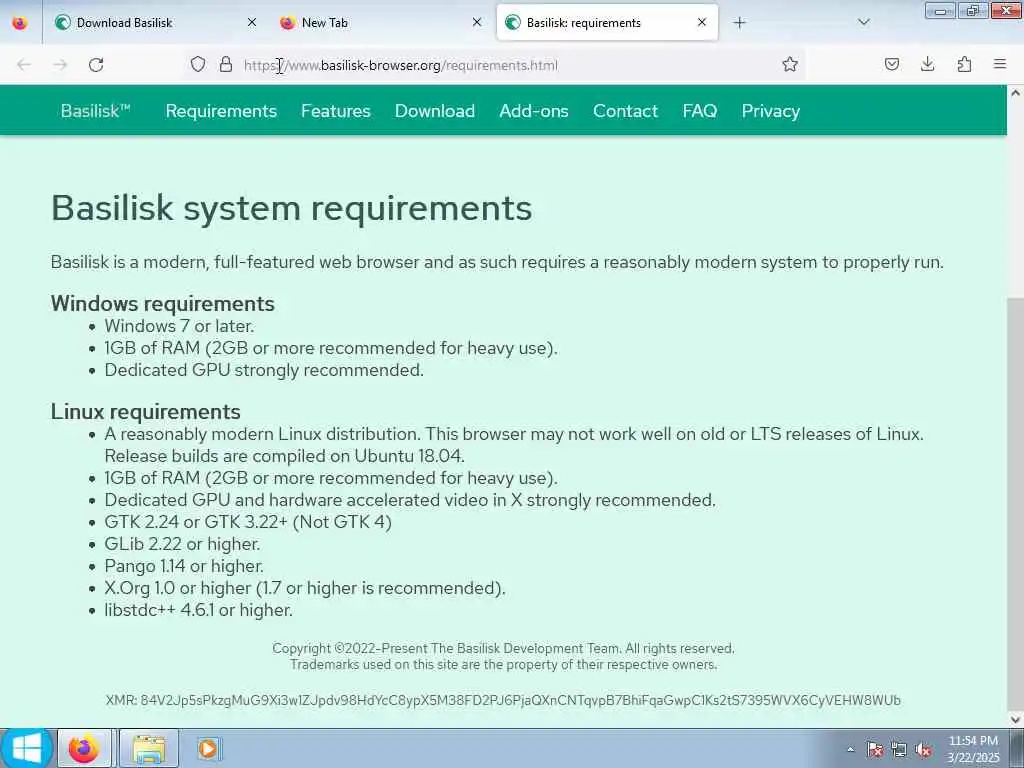Close the New Tab tab

point(477,22)
